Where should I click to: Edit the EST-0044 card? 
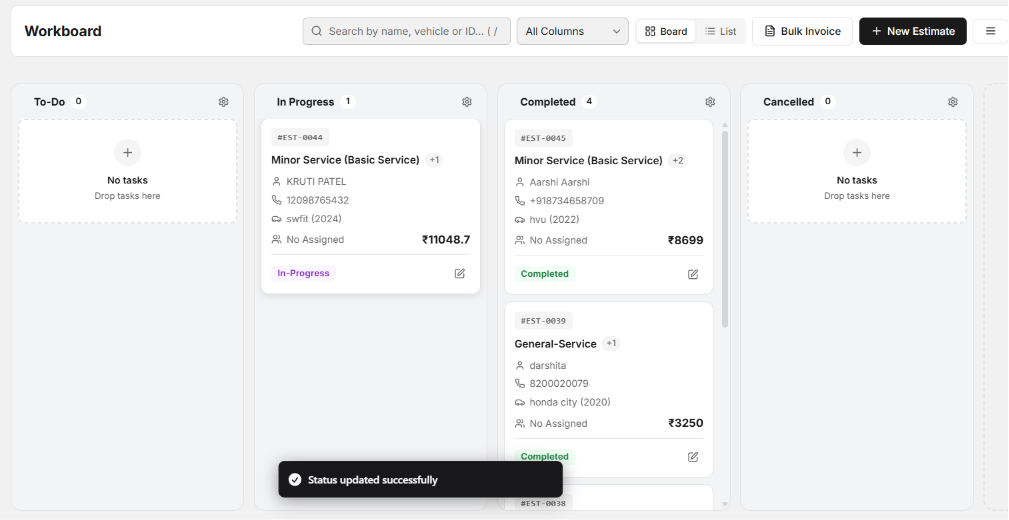click(x=459, y=274)
